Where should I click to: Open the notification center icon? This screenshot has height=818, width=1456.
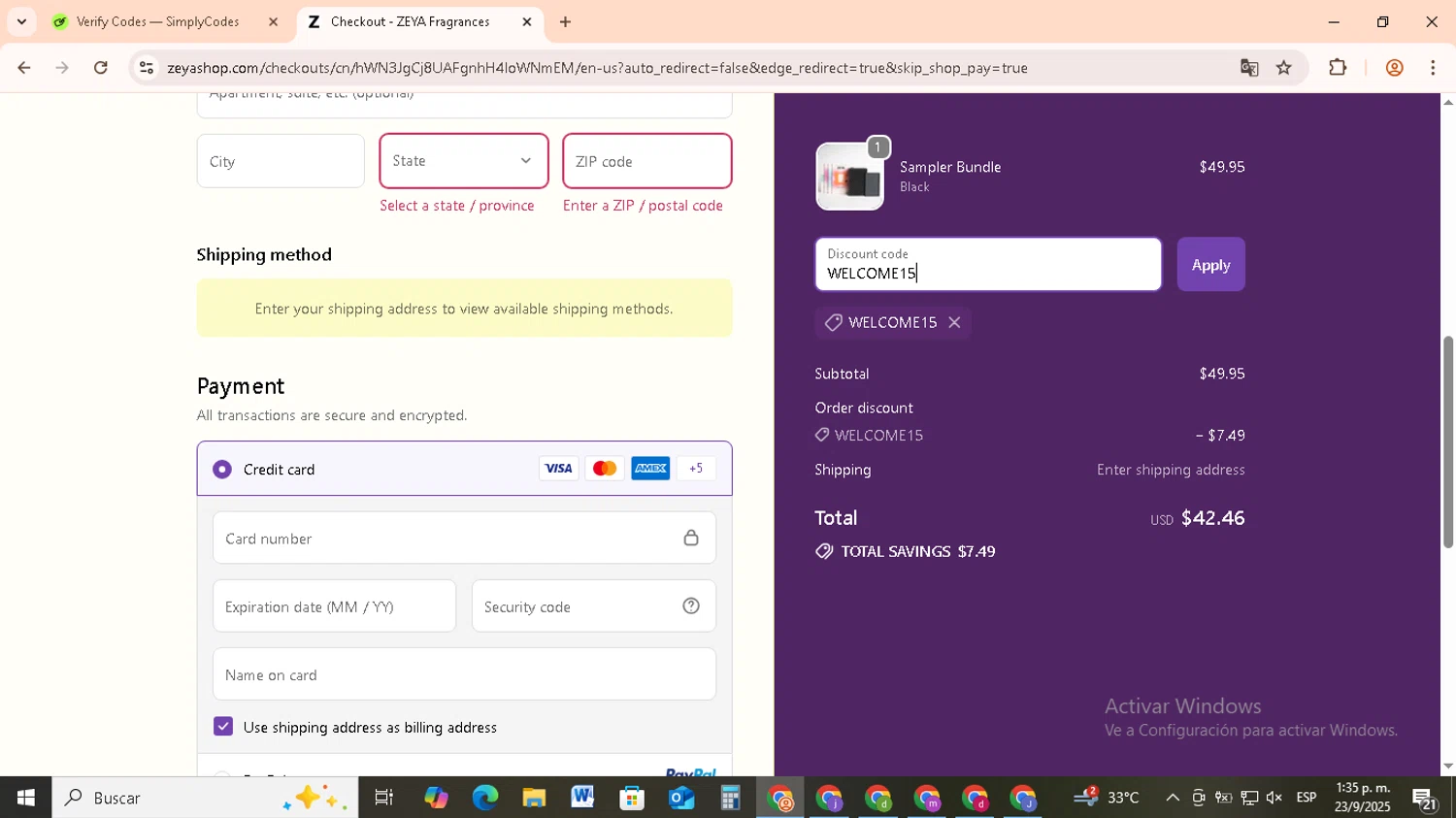(1425, 799)
